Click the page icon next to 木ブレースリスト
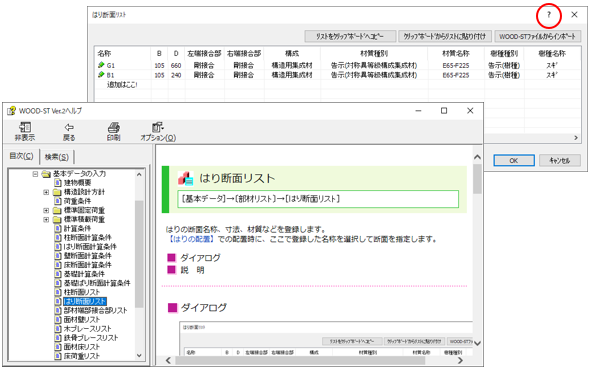The width and height of the screenshot is (590, 370). click(58, 329)
